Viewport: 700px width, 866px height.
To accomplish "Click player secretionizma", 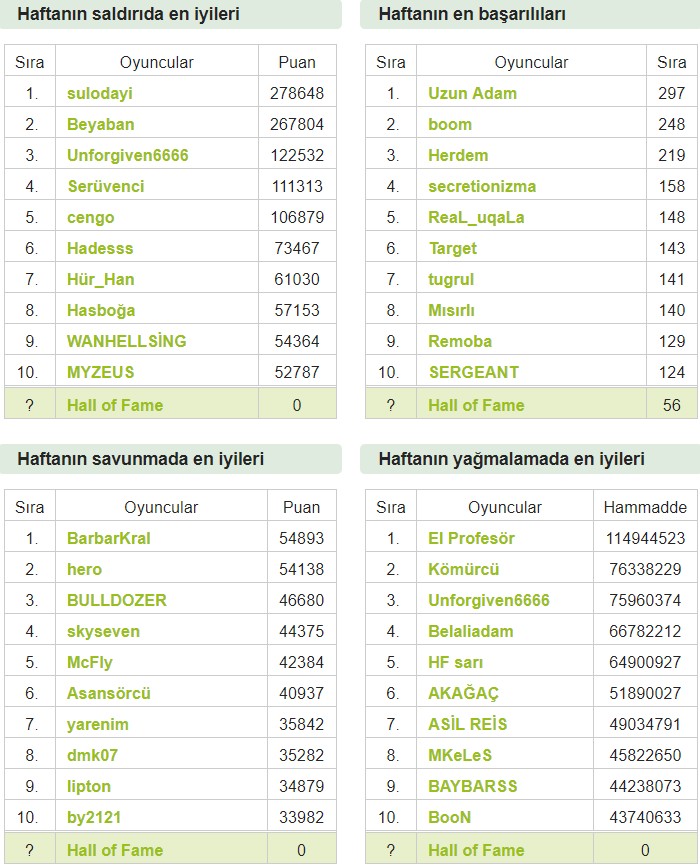I will point(482,186).
